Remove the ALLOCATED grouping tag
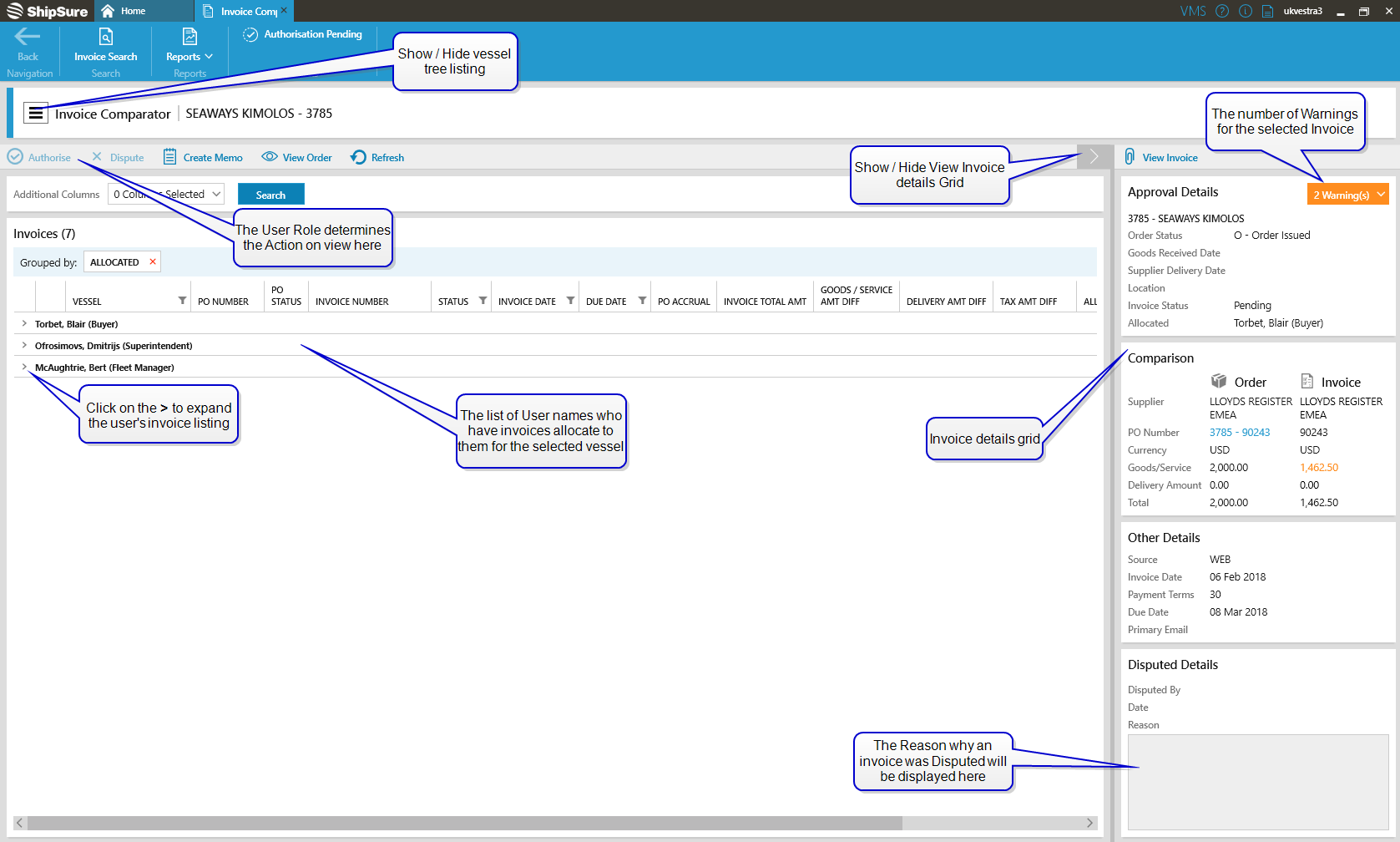Screen dimensions: 1400x842 [x=153, y=262]
